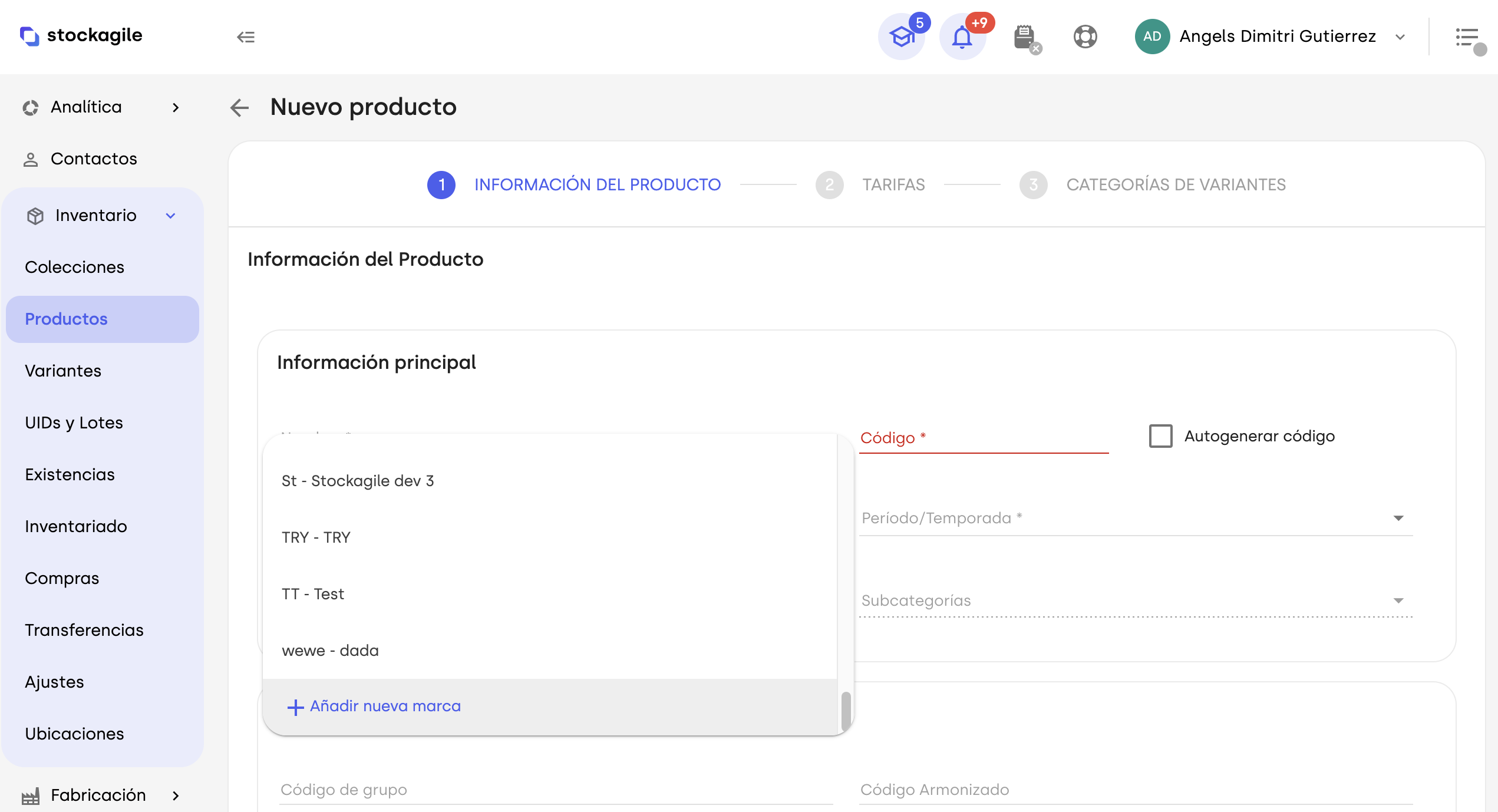This screenshot has width=1498, height=812.
Task: Click the Fabricación factory icon
Action: pos(31,796)
